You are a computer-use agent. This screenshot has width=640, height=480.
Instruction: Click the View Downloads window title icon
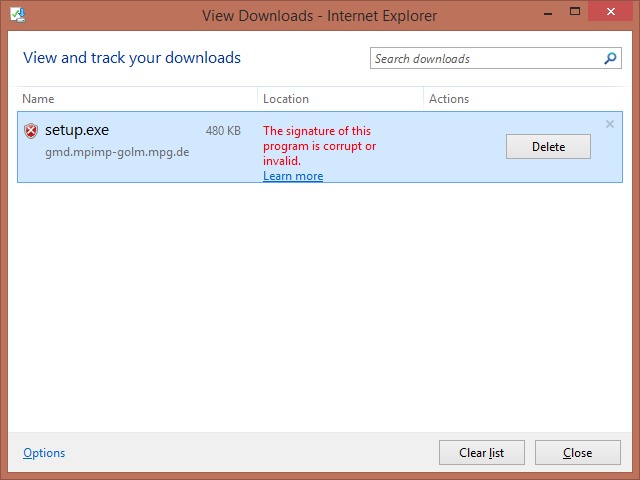coord(18,15)
